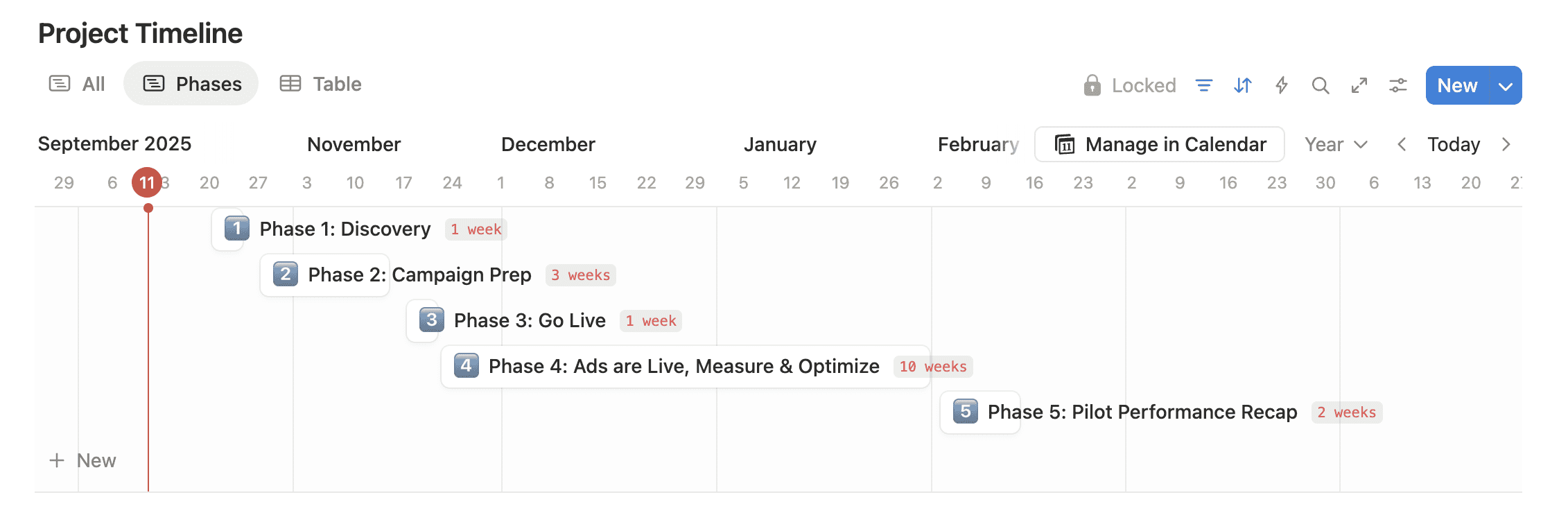
Task: Open the New button dropdown chevron
Action: click(1506, 85)
